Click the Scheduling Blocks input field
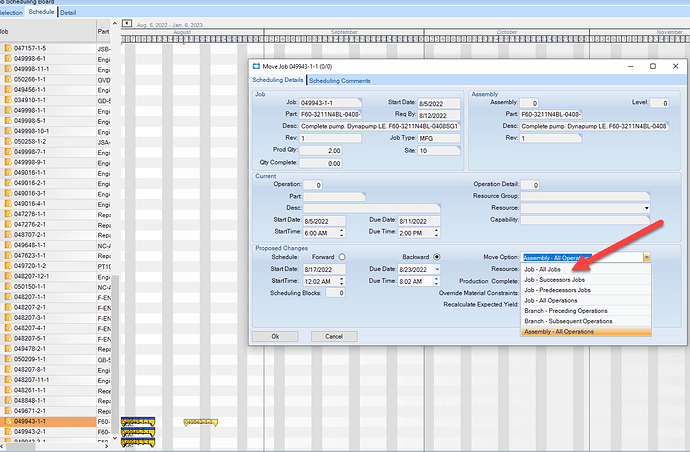 tap(335, 293)
